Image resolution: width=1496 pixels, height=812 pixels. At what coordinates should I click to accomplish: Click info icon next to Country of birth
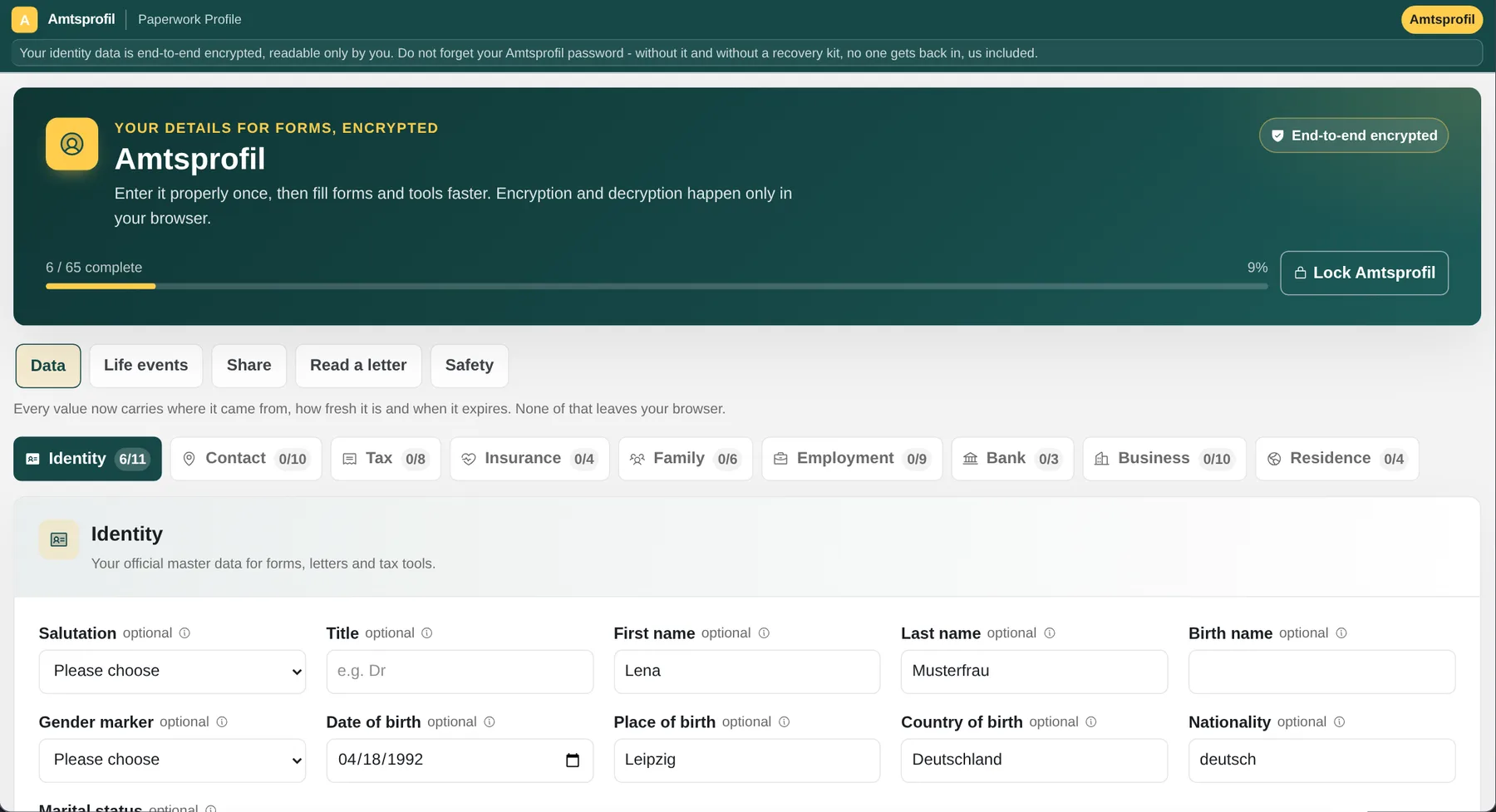tap(1091, 722)
